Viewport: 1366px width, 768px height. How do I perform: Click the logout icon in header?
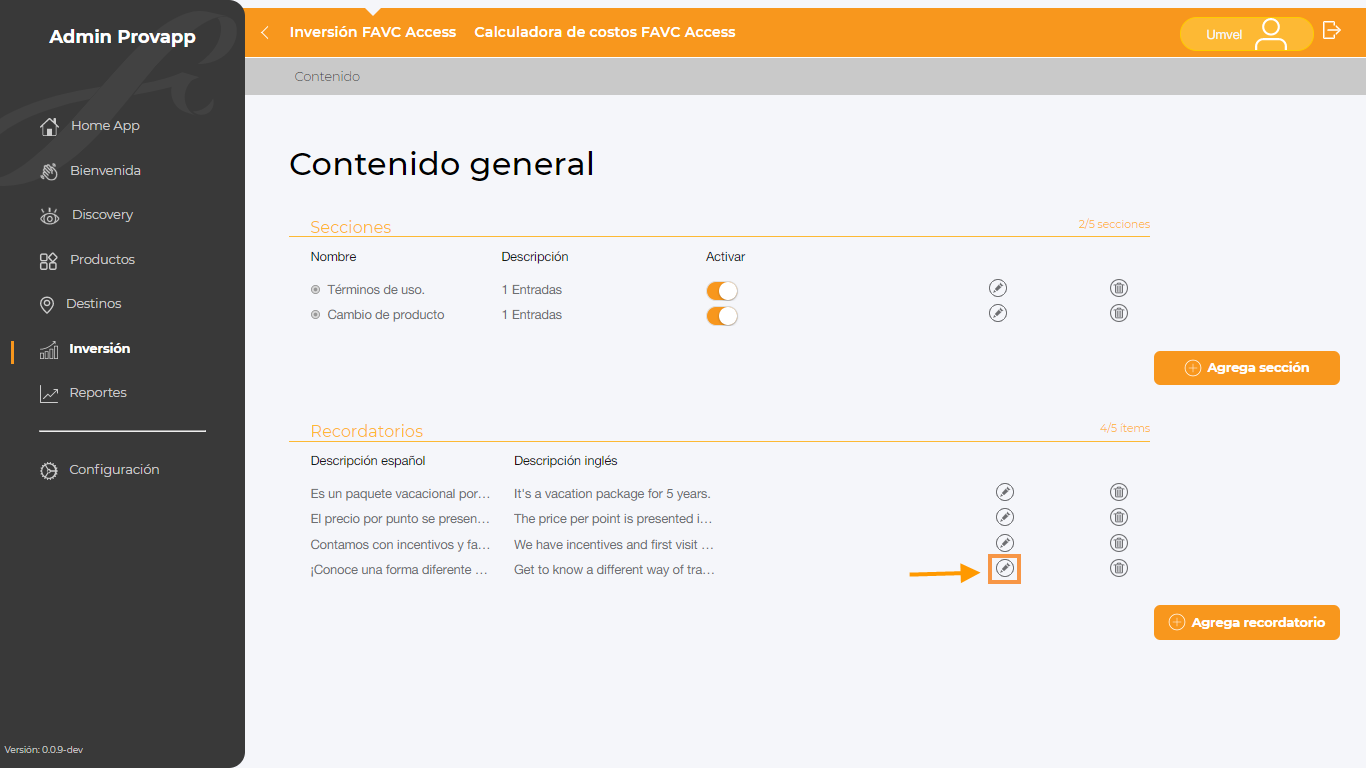1331,30
